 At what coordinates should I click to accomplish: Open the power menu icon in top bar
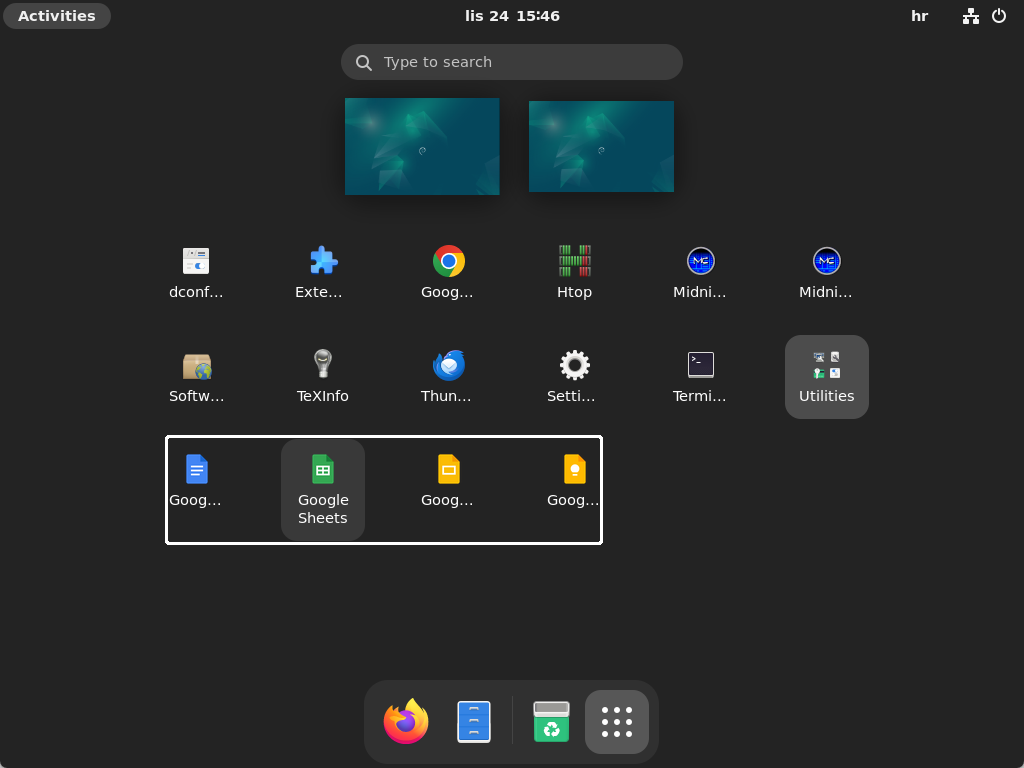pos(999,16)
